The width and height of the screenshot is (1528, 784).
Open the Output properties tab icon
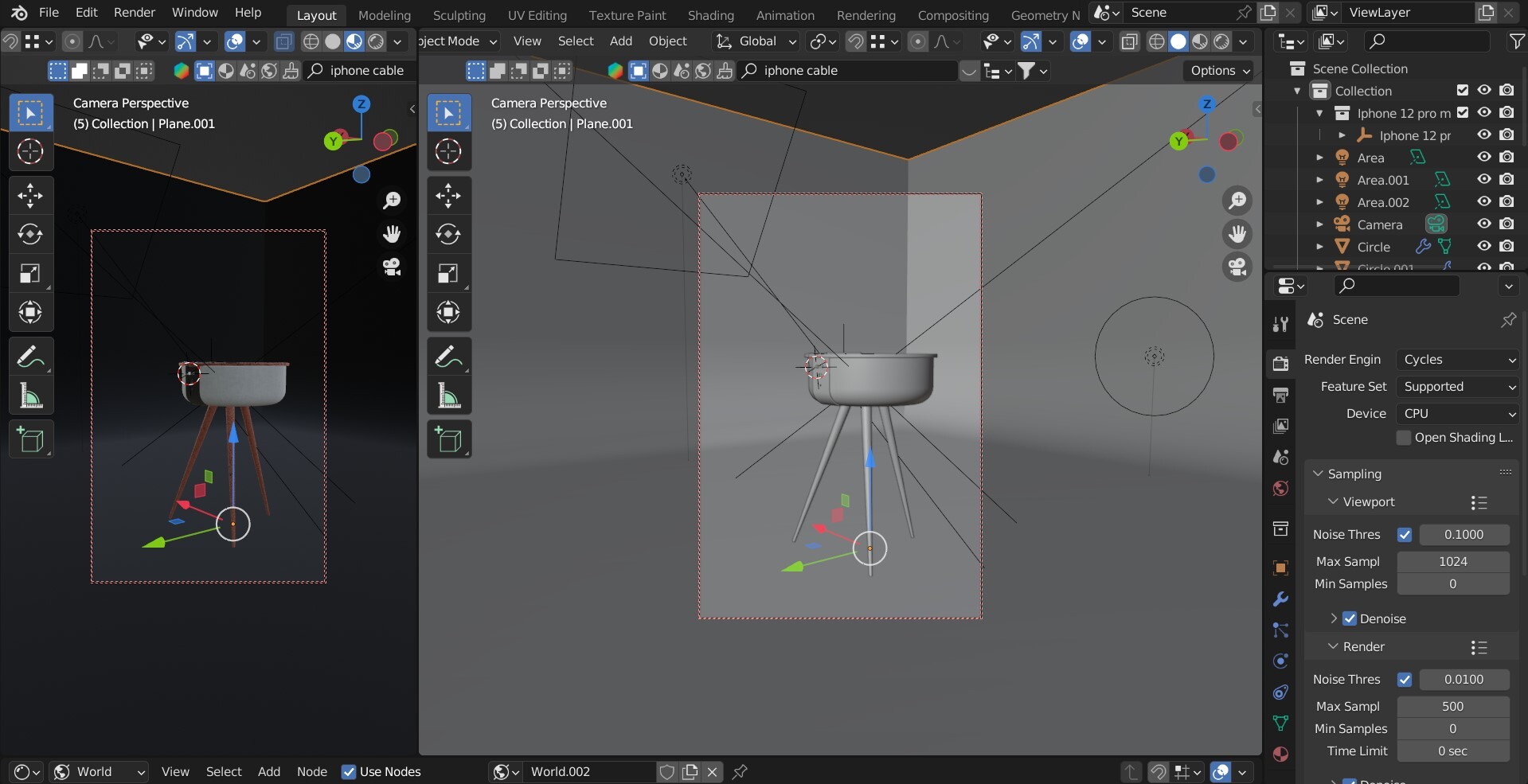coord(1280,395)
